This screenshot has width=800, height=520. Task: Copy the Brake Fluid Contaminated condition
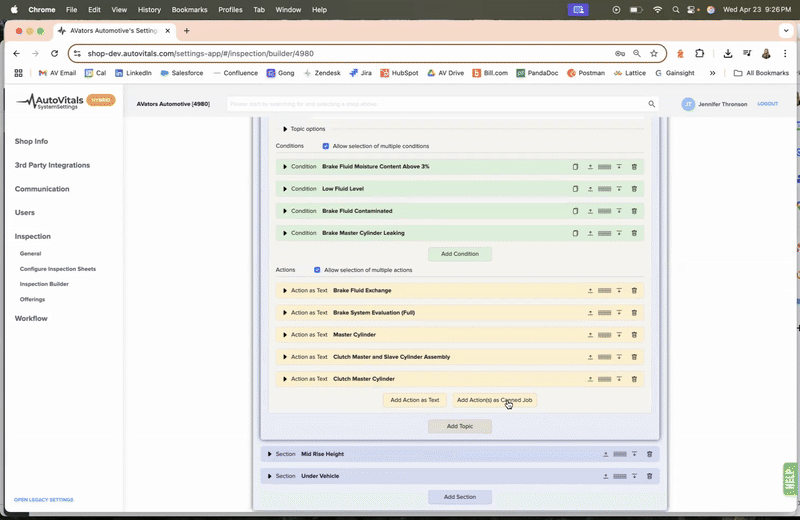click(x=575, y=211)
